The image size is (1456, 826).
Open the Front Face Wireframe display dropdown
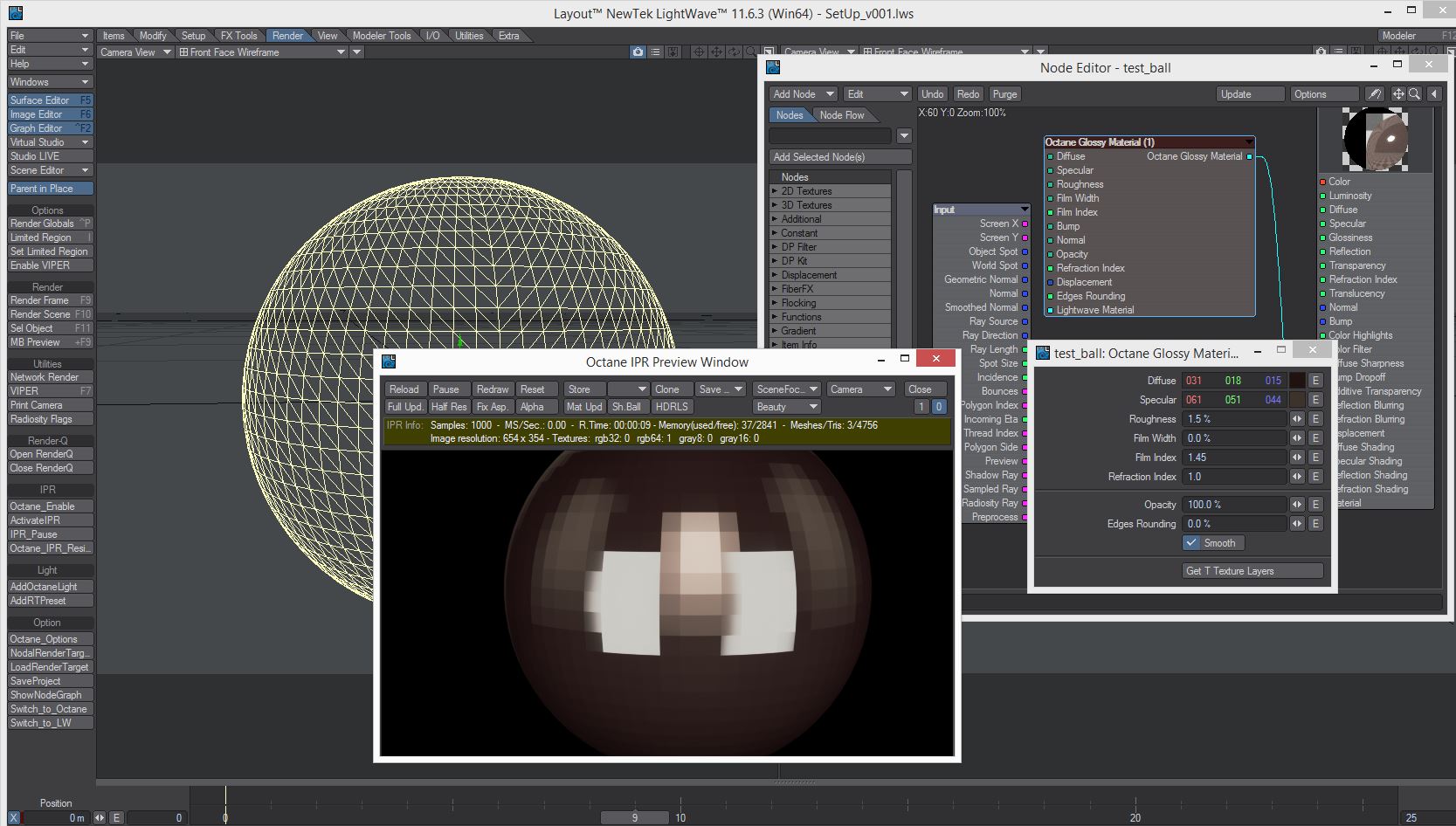tap(262, 52)
